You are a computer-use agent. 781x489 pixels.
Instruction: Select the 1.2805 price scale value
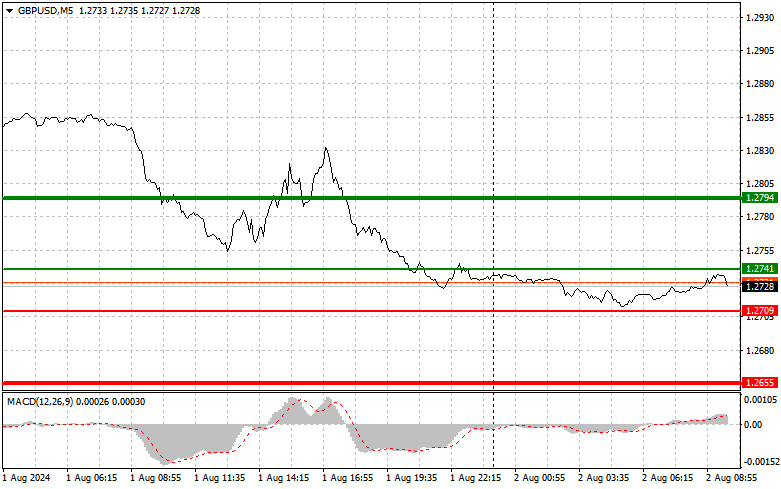[x=760, y=184]
